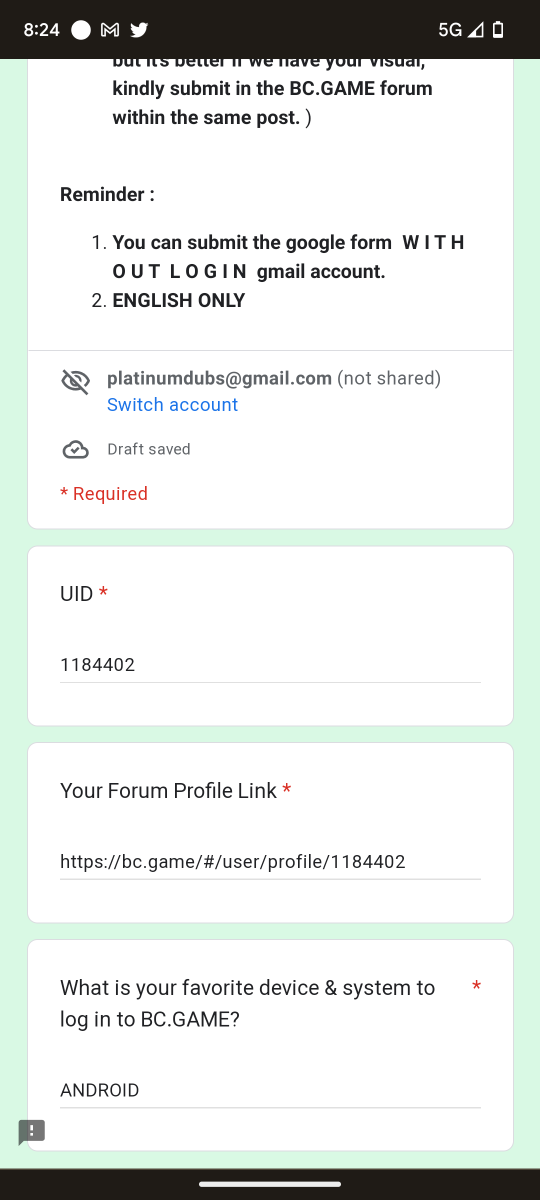Tap the navigation gesture bar at bottom
Screen dimensions: 540x1200
[270, 1184]
